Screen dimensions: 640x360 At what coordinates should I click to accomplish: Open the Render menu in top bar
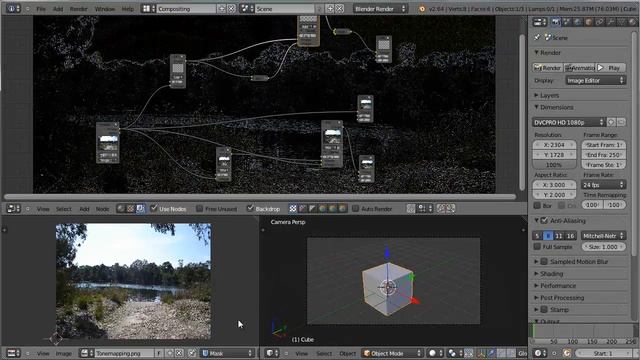tap(78, 9)
